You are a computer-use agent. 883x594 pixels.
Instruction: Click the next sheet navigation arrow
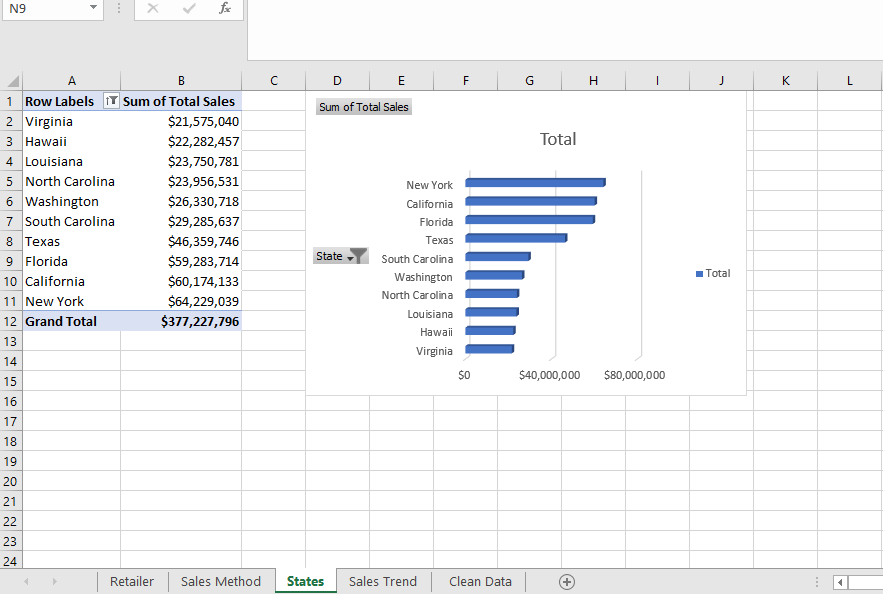coord(54,581)
